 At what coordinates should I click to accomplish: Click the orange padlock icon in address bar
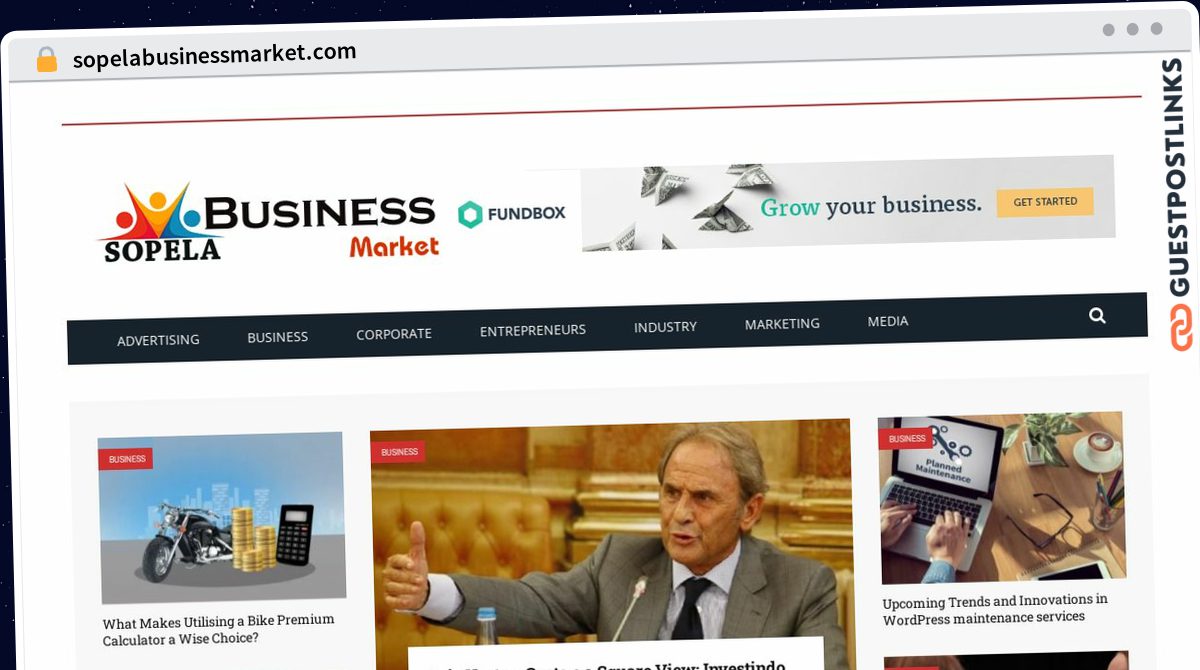coord(46,60)
